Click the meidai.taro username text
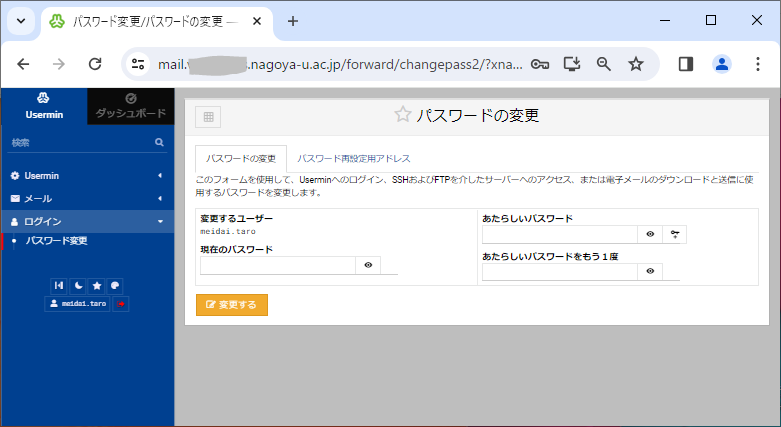This screenshot has width=781, height=427. (228, 231)
